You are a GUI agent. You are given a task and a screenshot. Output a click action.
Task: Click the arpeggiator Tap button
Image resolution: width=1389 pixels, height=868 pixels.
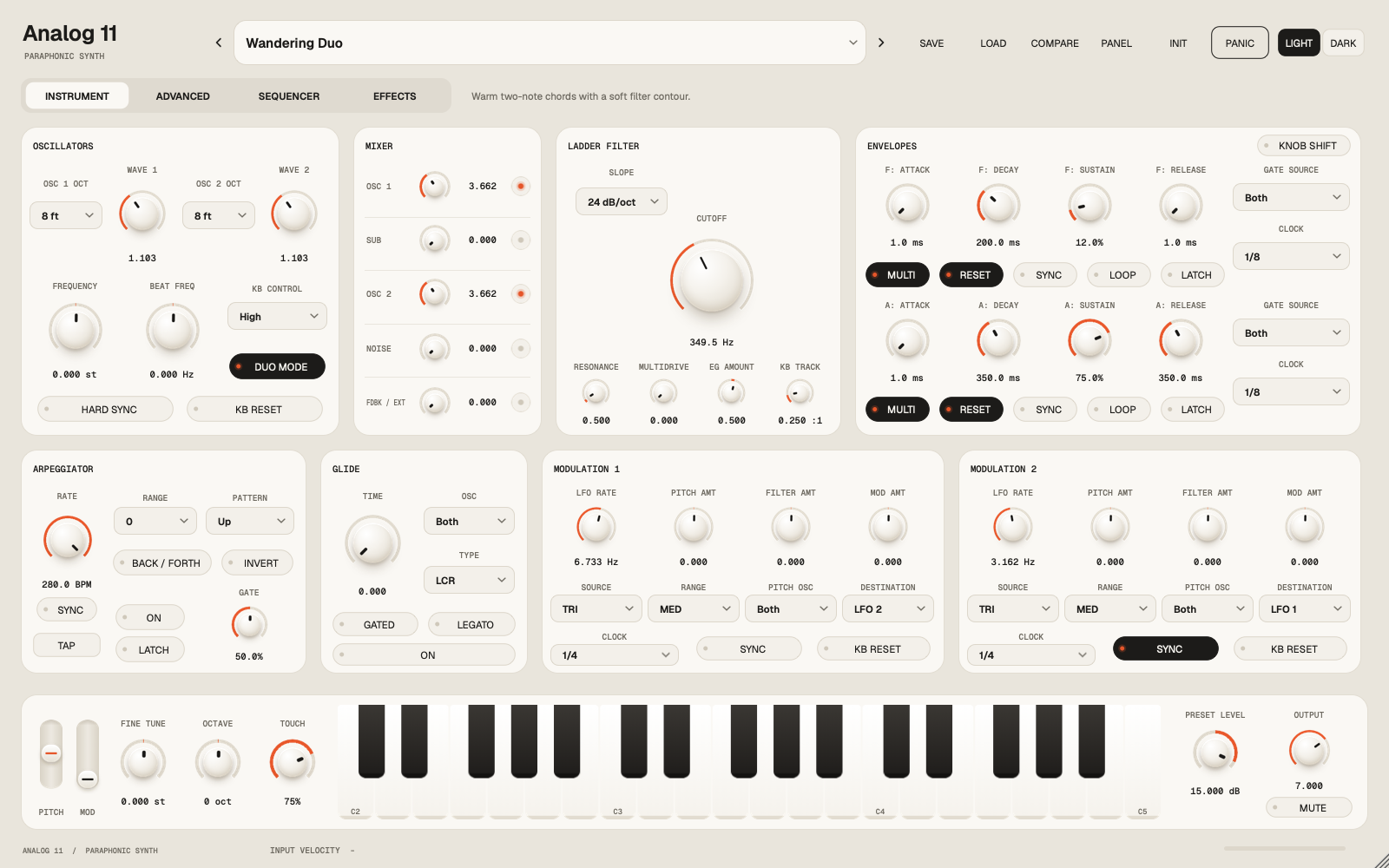click(67, 645)
